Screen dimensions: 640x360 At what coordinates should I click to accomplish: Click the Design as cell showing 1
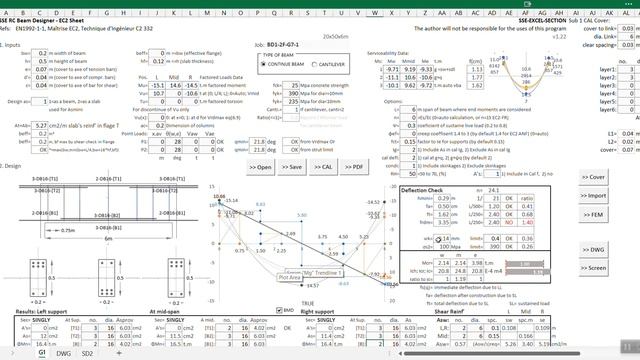(x=40, y=101)
